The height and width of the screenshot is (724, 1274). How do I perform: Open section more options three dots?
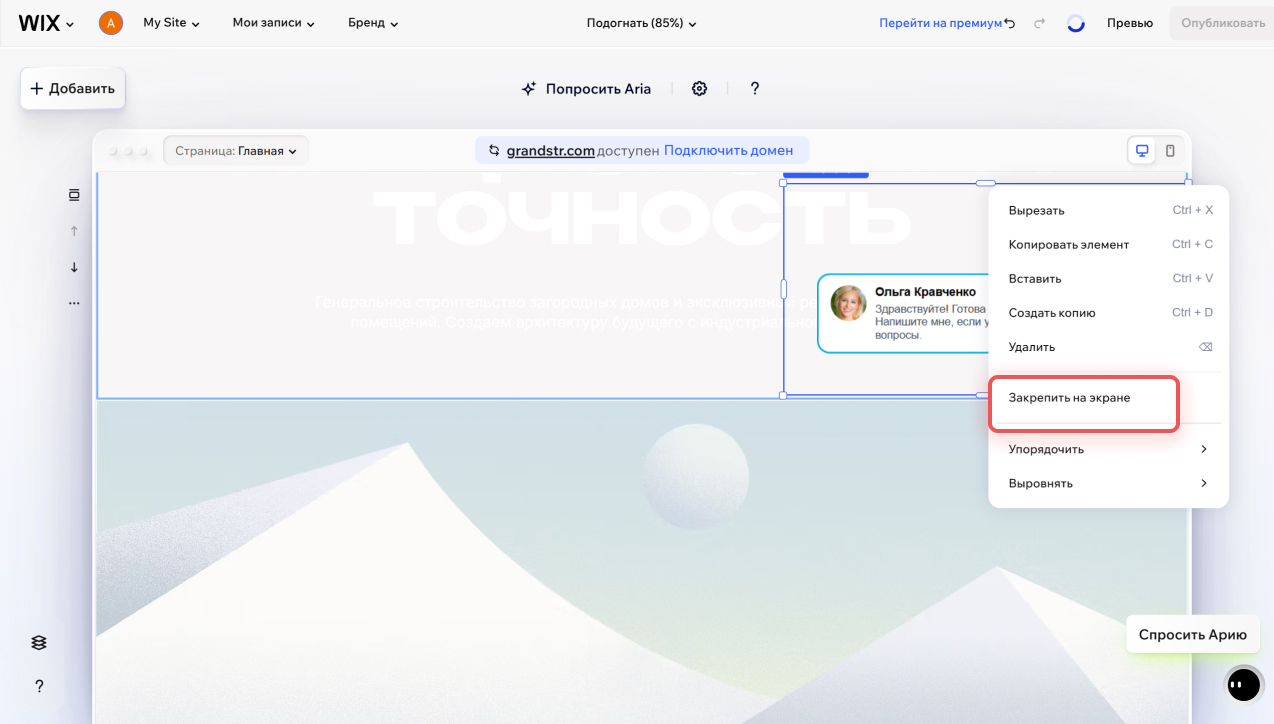[x=74, y=302]
